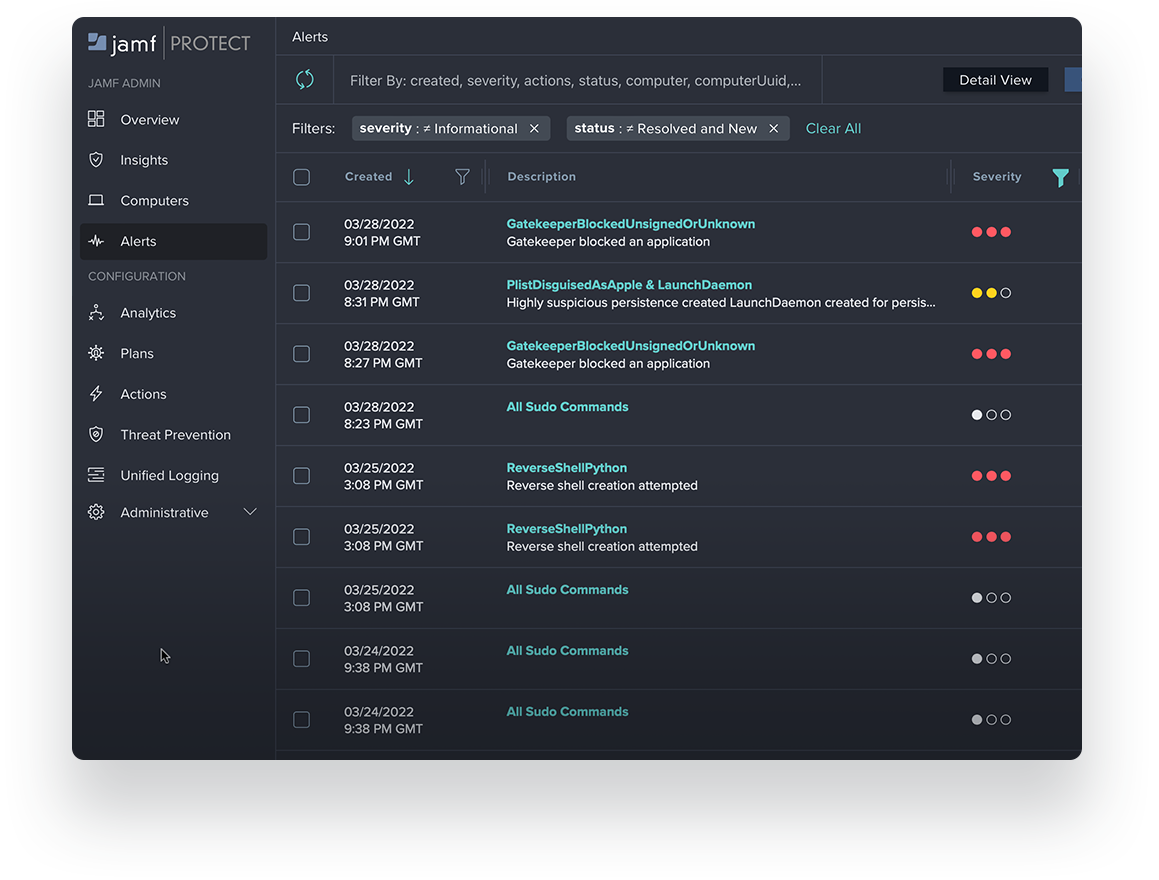Image resolution: width=1159 pixels, height=880 pixels.
Task: Click the Severity column header label
Action: pos(996,177)
